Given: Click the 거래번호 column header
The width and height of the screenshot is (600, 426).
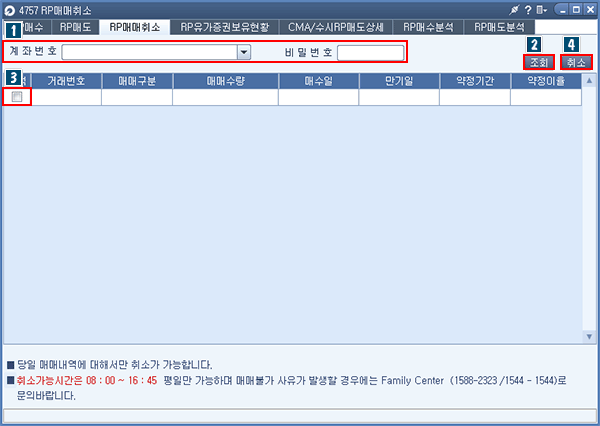Looking at the screenshot, I should pyautogui.click(x=66, y=81).
